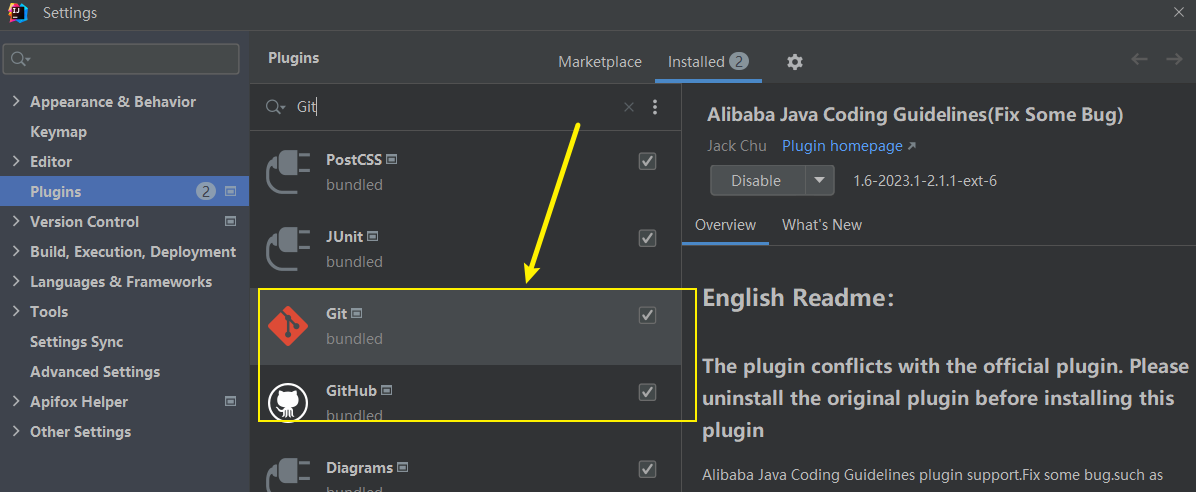Click the Diagrams plug icon
The width and height of the screenshot is (1196, 492).
pos(288,475)
